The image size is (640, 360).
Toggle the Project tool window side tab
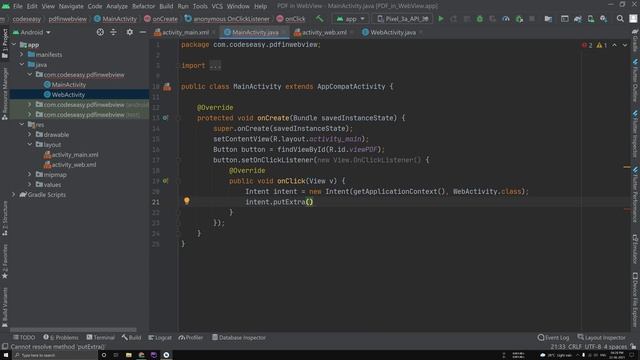[x=5, y=43]
